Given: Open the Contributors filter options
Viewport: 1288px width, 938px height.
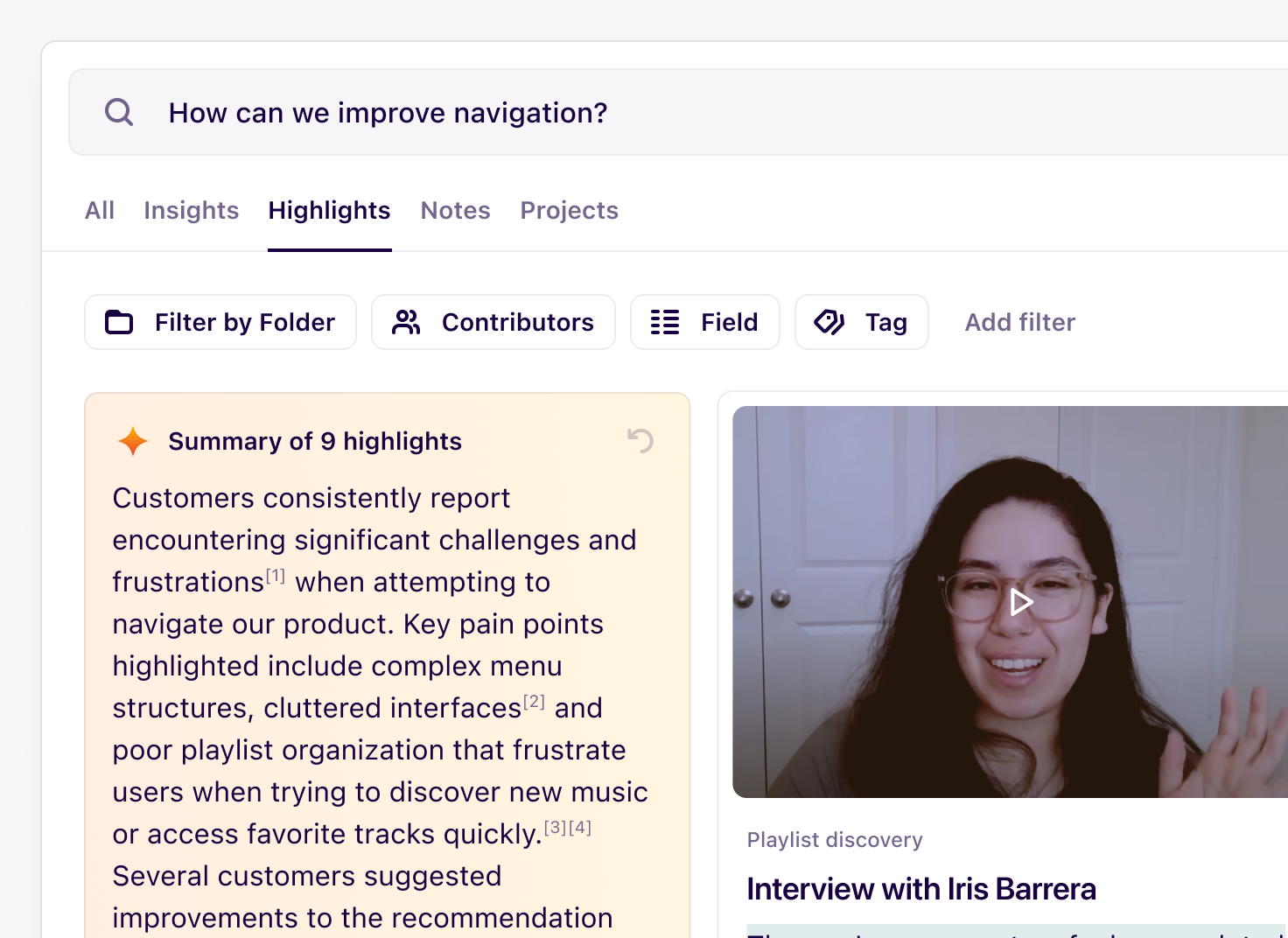Looking at the screenshot, I should (x=493, y=322).
